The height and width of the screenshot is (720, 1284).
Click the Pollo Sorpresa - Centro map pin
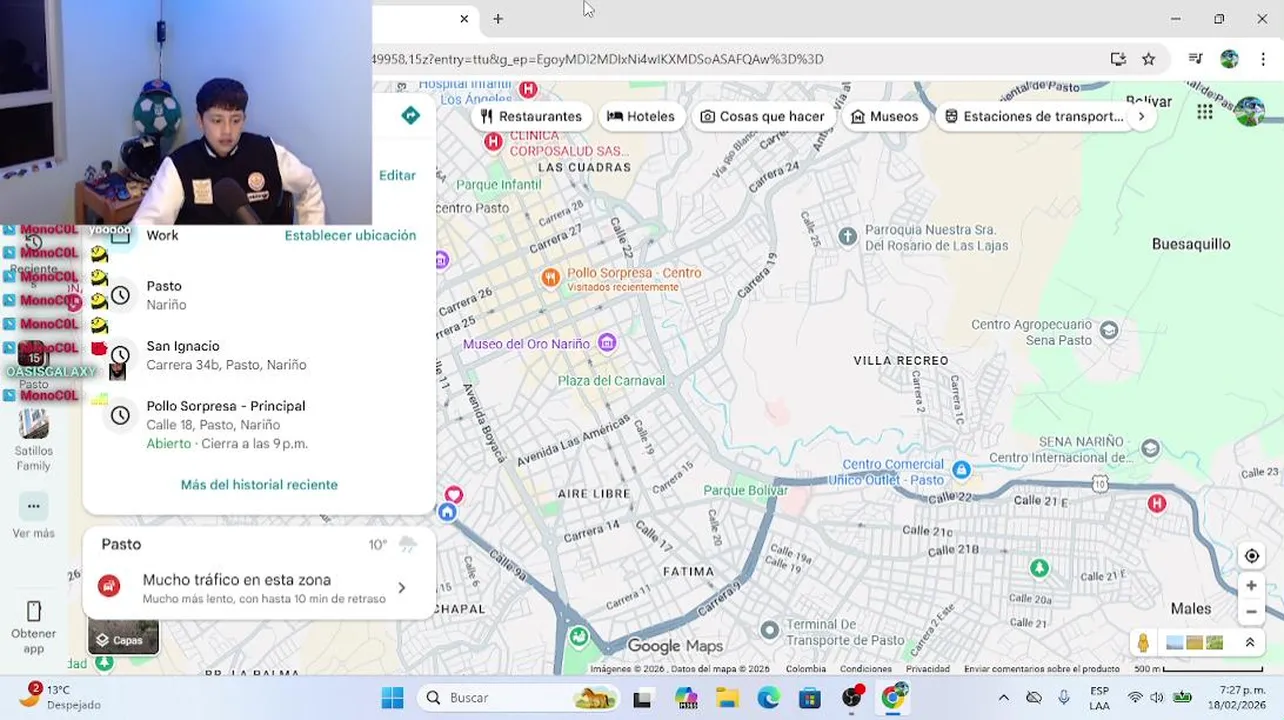click(550, 278)
